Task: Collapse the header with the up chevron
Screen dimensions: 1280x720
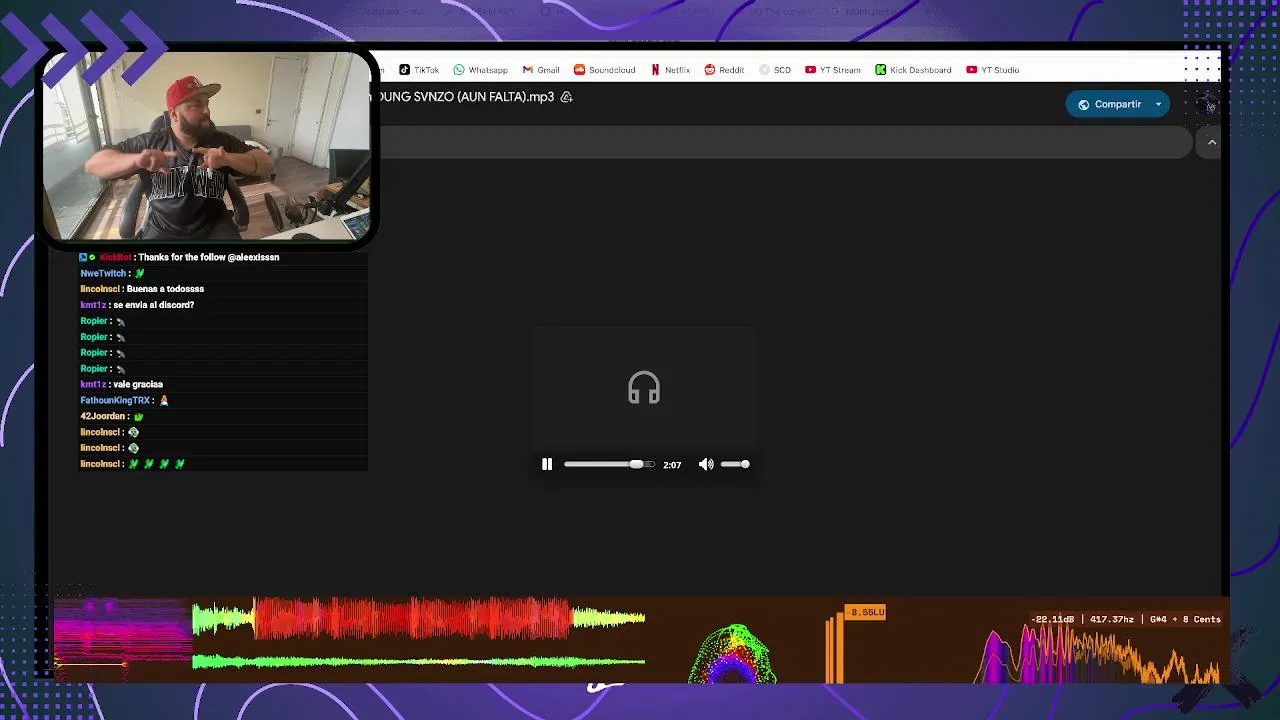Action: (1212, 143)
